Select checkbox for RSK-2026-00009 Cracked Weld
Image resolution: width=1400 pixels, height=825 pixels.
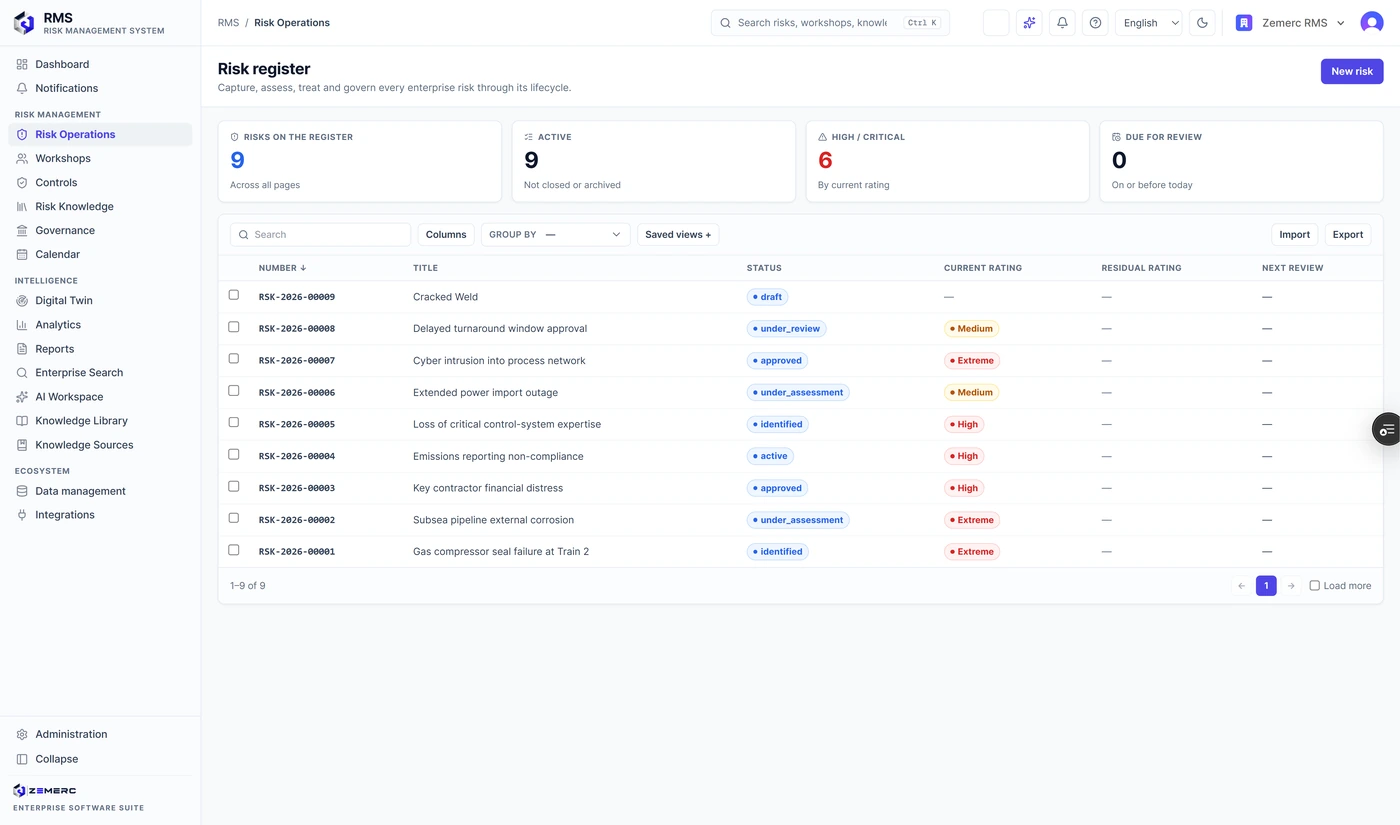point(234,295)
